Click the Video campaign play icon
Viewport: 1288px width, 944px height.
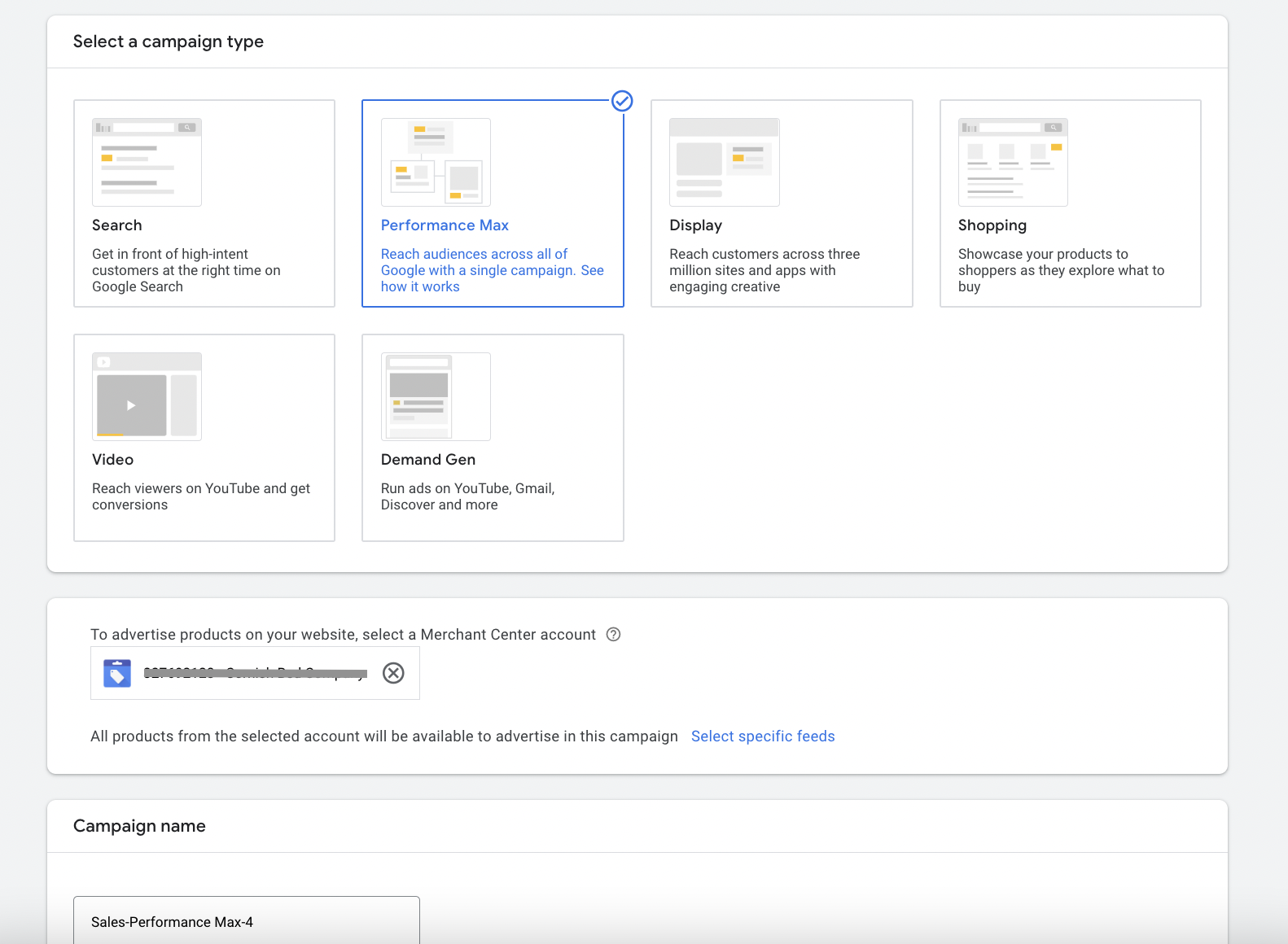pyautogui.click(x=131, y=405)
